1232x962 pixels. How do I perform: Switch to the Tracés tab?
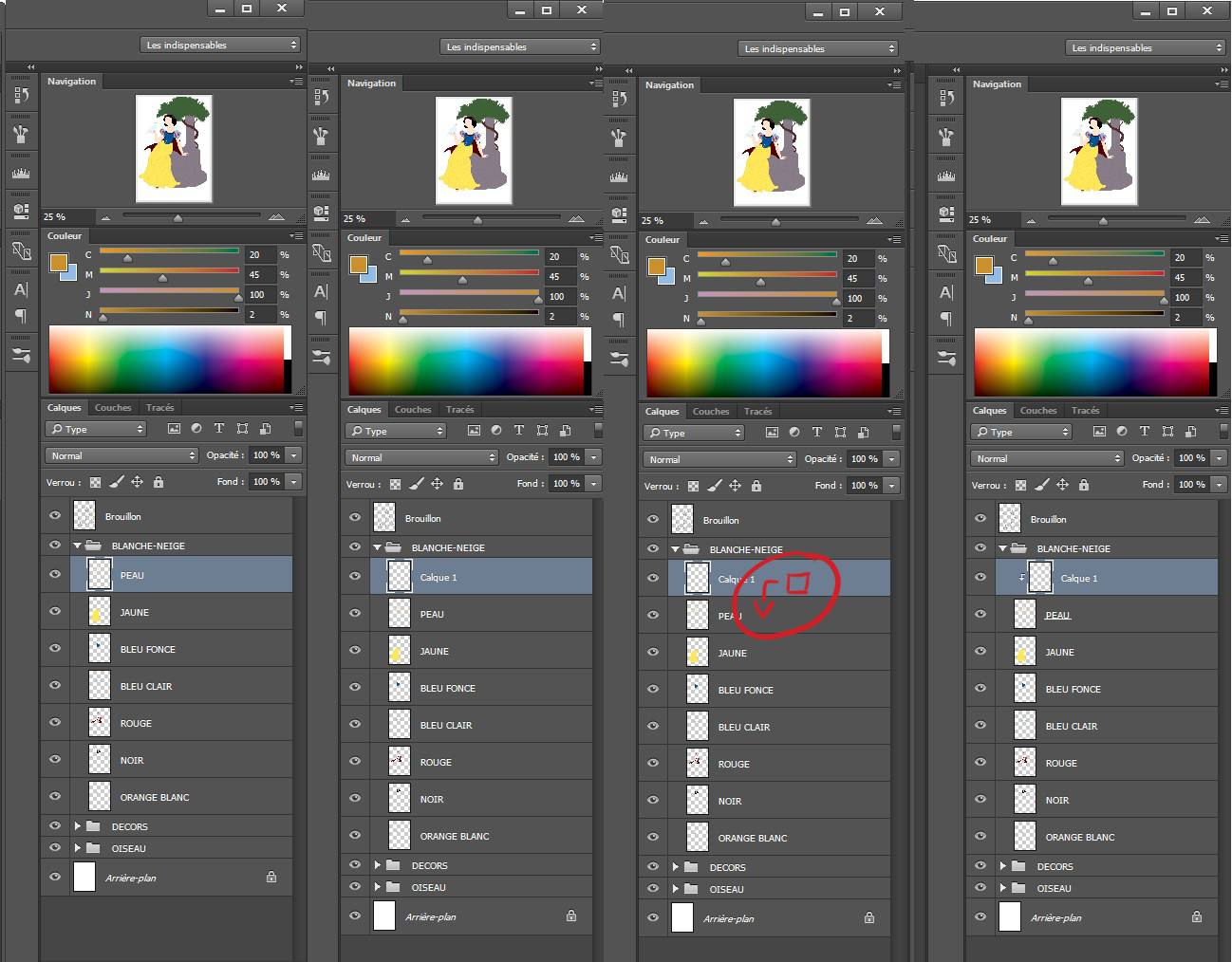pos(159,407)
